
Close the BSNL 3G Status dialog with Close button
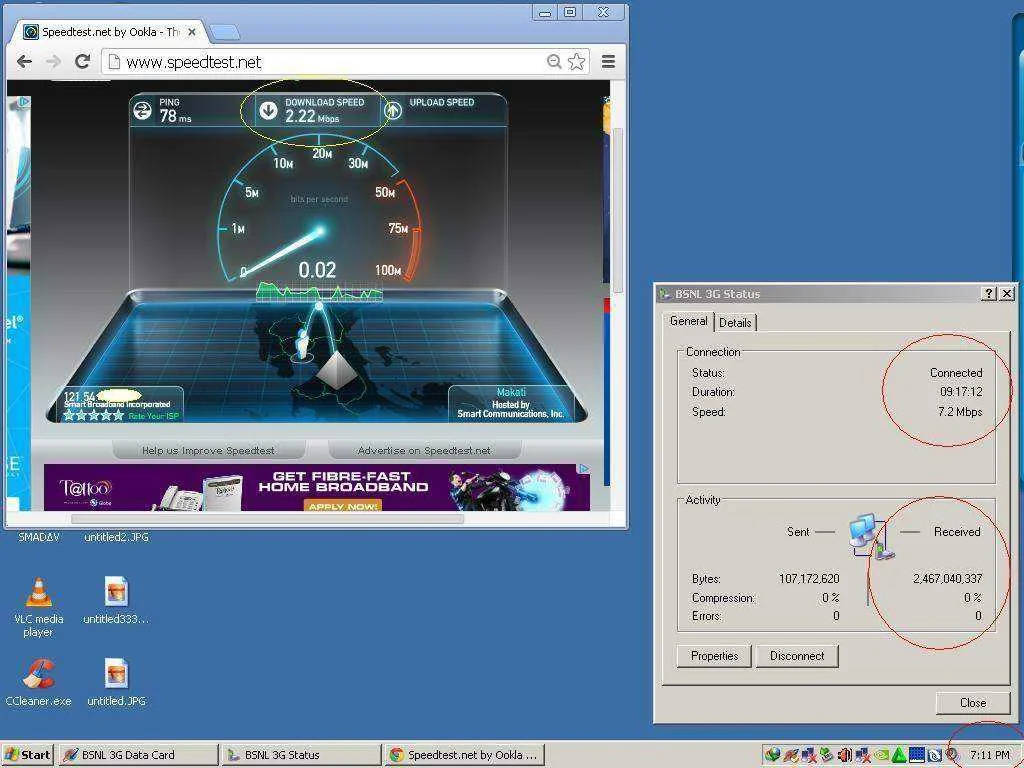tap(972, 703)
